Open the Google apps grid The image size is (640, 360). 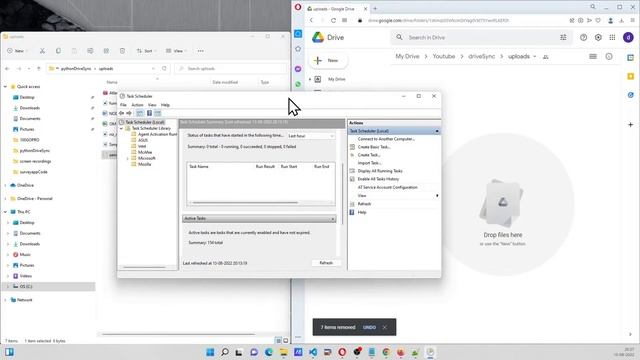pos(612,37)
